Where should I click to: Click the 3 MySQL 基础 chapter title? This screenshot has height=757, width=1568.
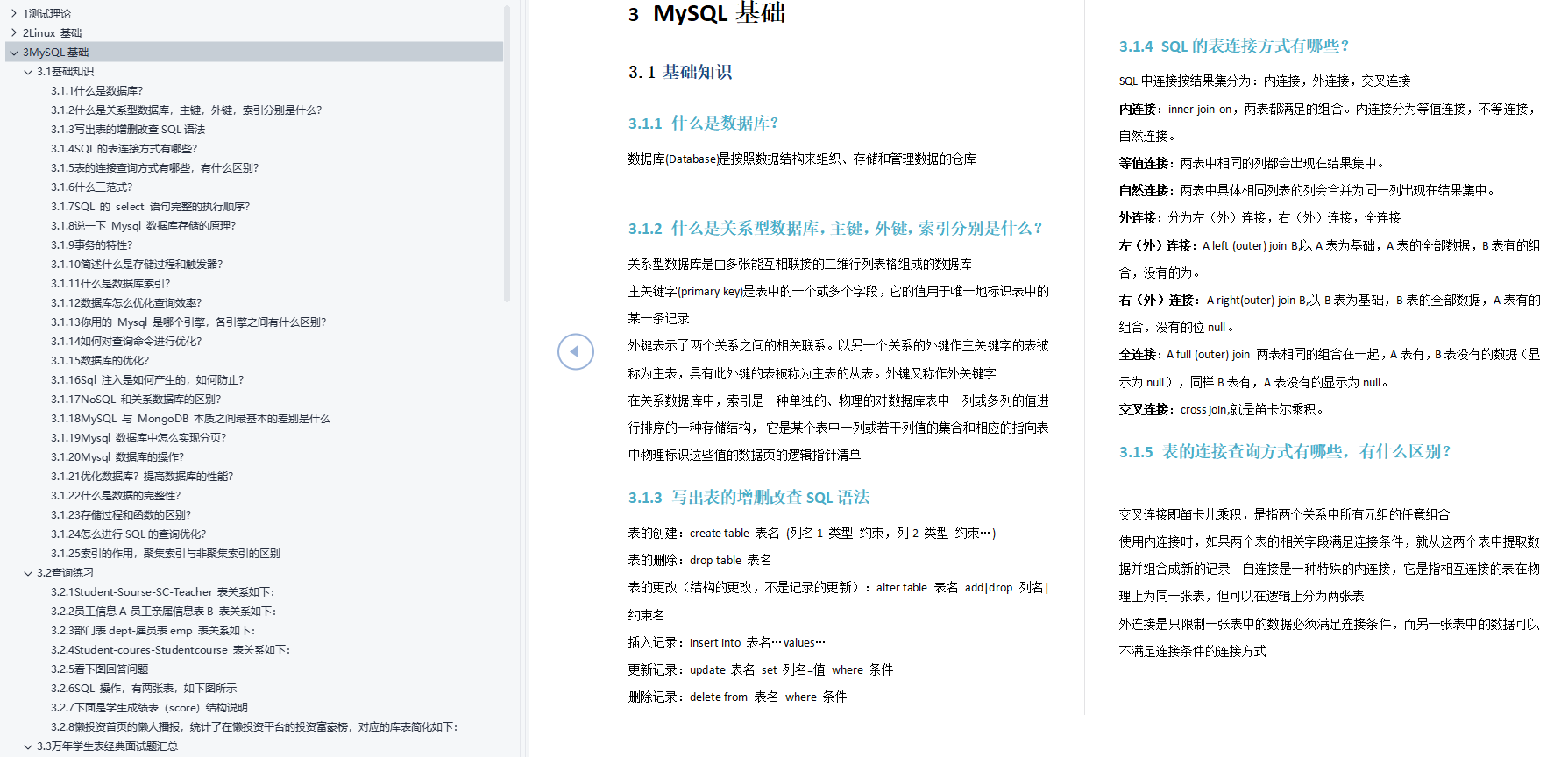point(706,13)
